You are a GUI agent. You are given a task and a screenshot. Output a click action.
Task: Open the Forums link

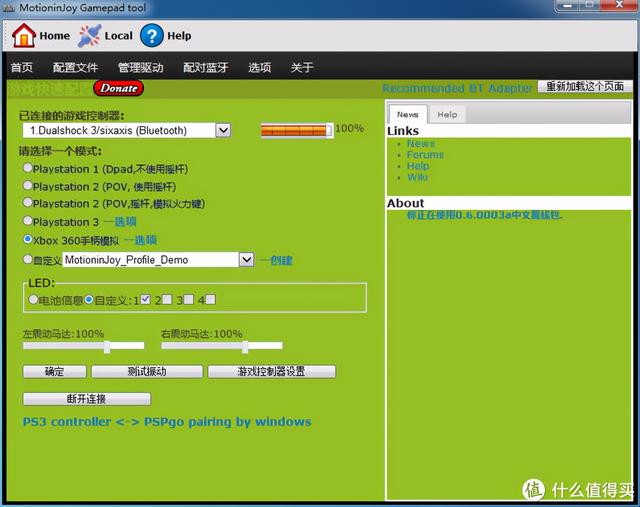point(425,155)
